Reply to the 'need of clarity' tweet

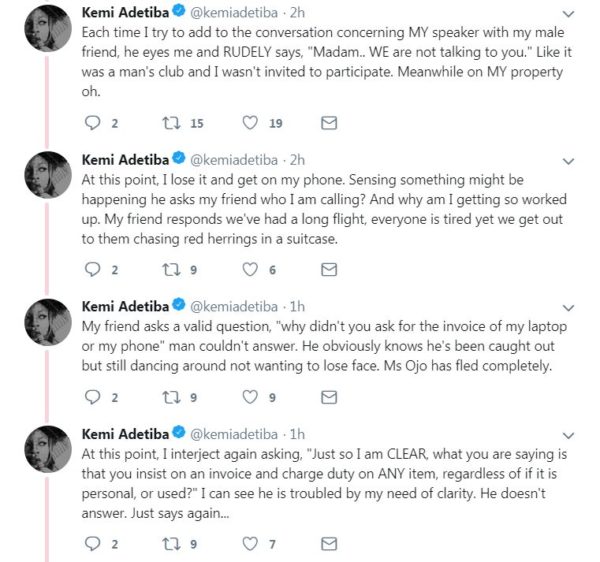(92, 544)
